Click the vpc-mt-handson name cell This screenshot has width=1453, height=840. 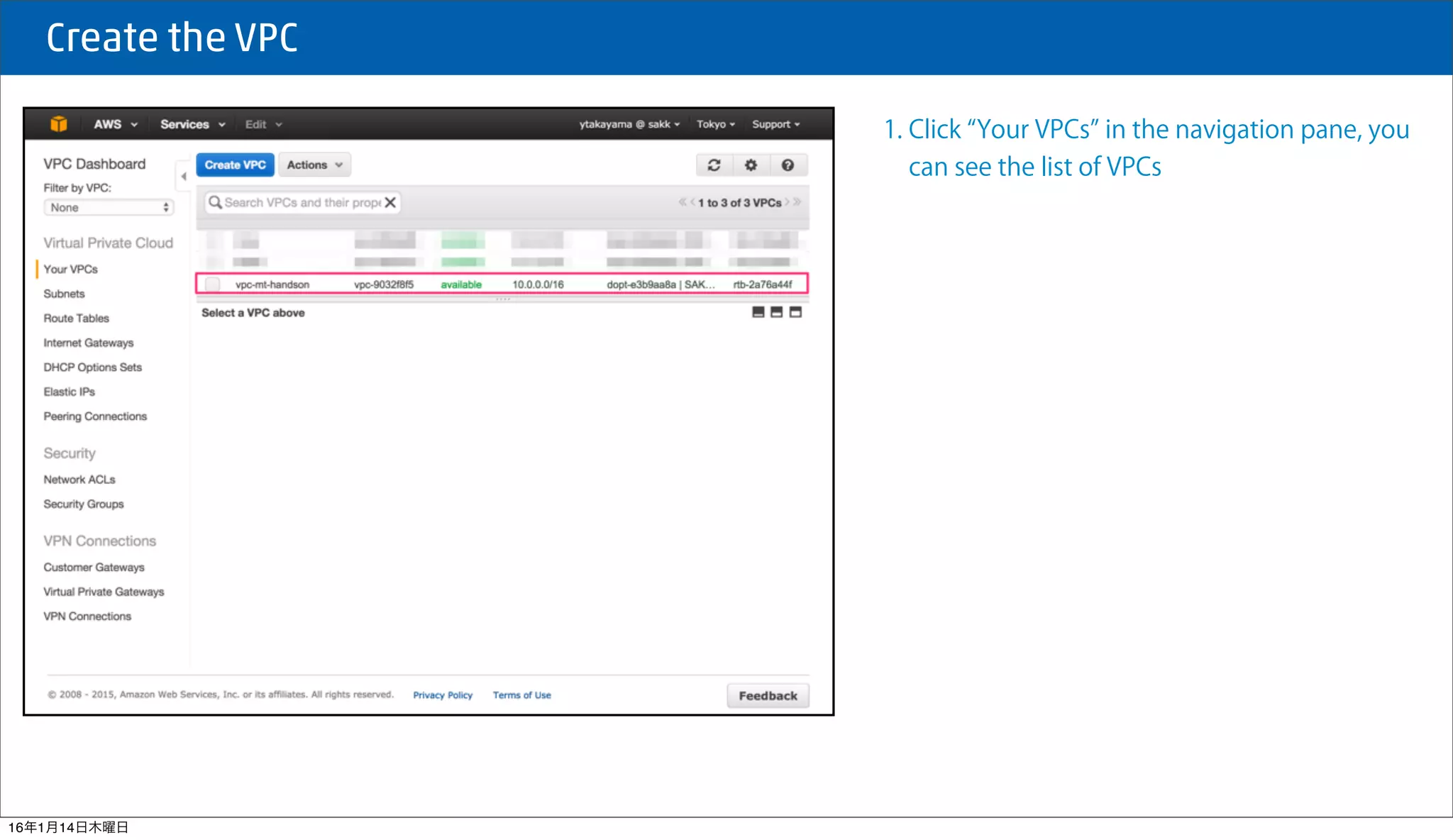(x=272, y=284)
